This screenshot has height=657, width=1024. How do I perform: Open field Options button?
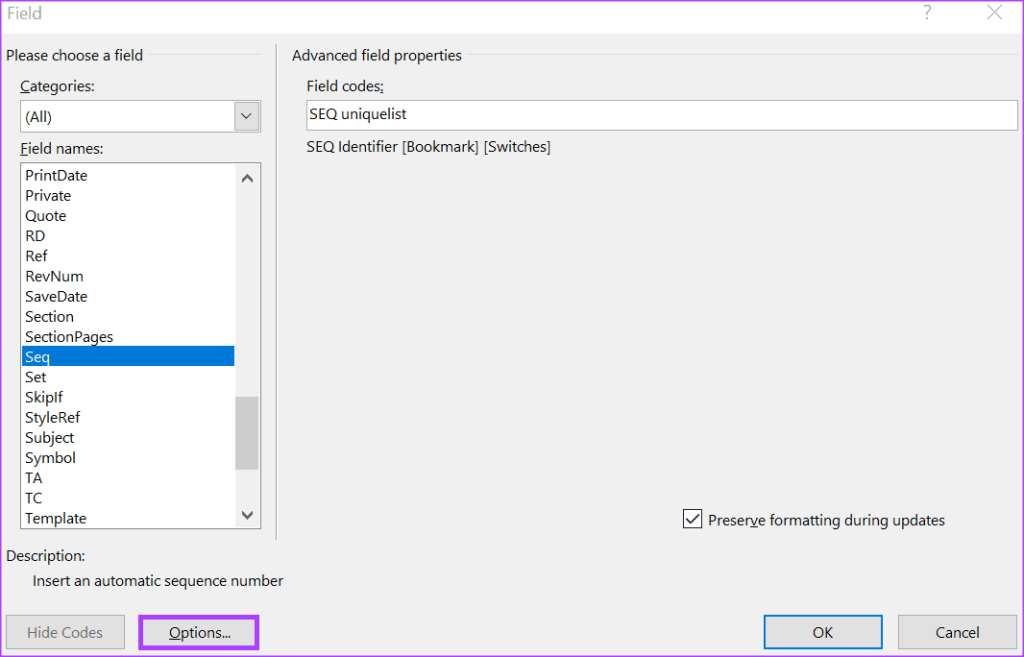(199, 632)
